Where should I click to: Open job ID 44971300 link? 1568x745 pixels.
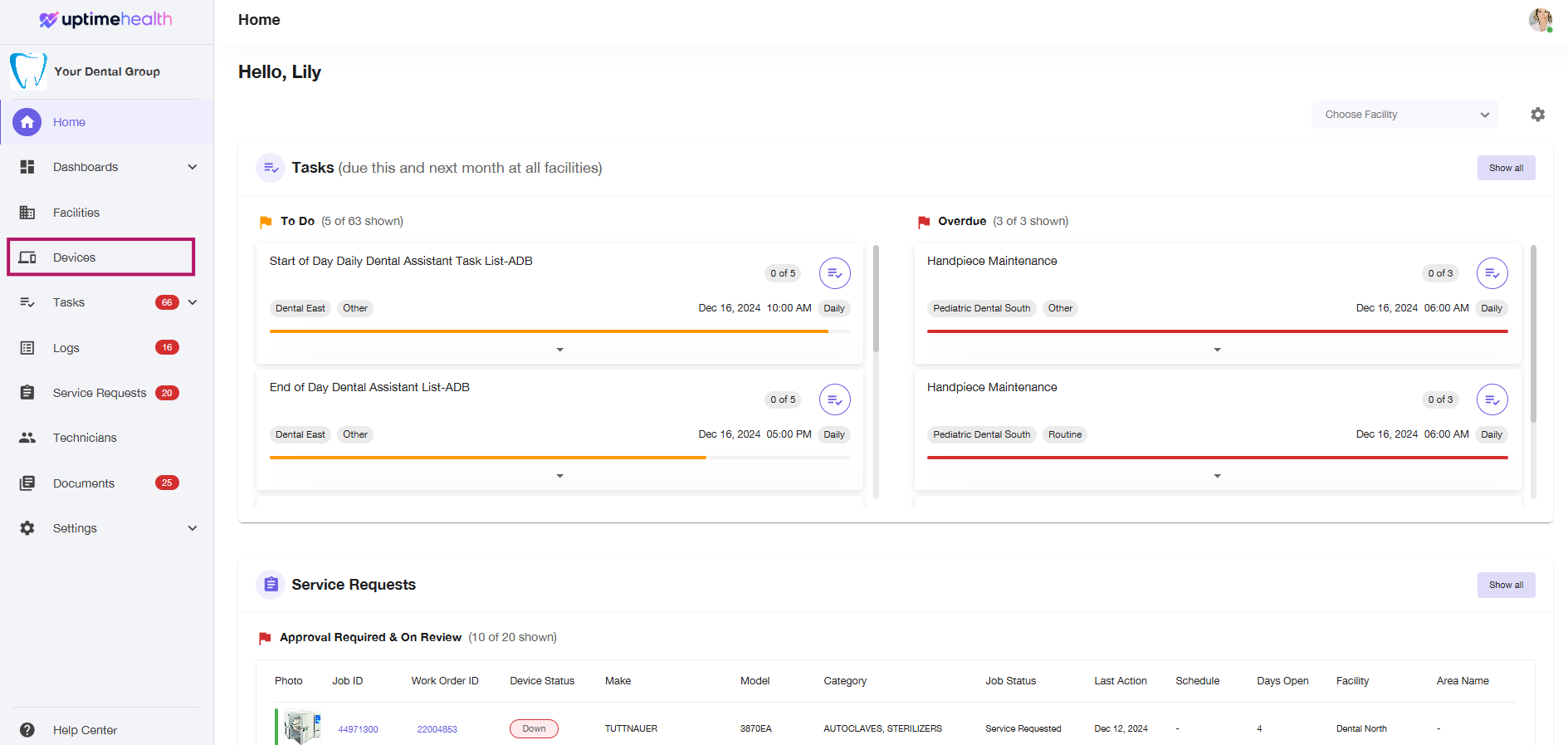point(358,729)
